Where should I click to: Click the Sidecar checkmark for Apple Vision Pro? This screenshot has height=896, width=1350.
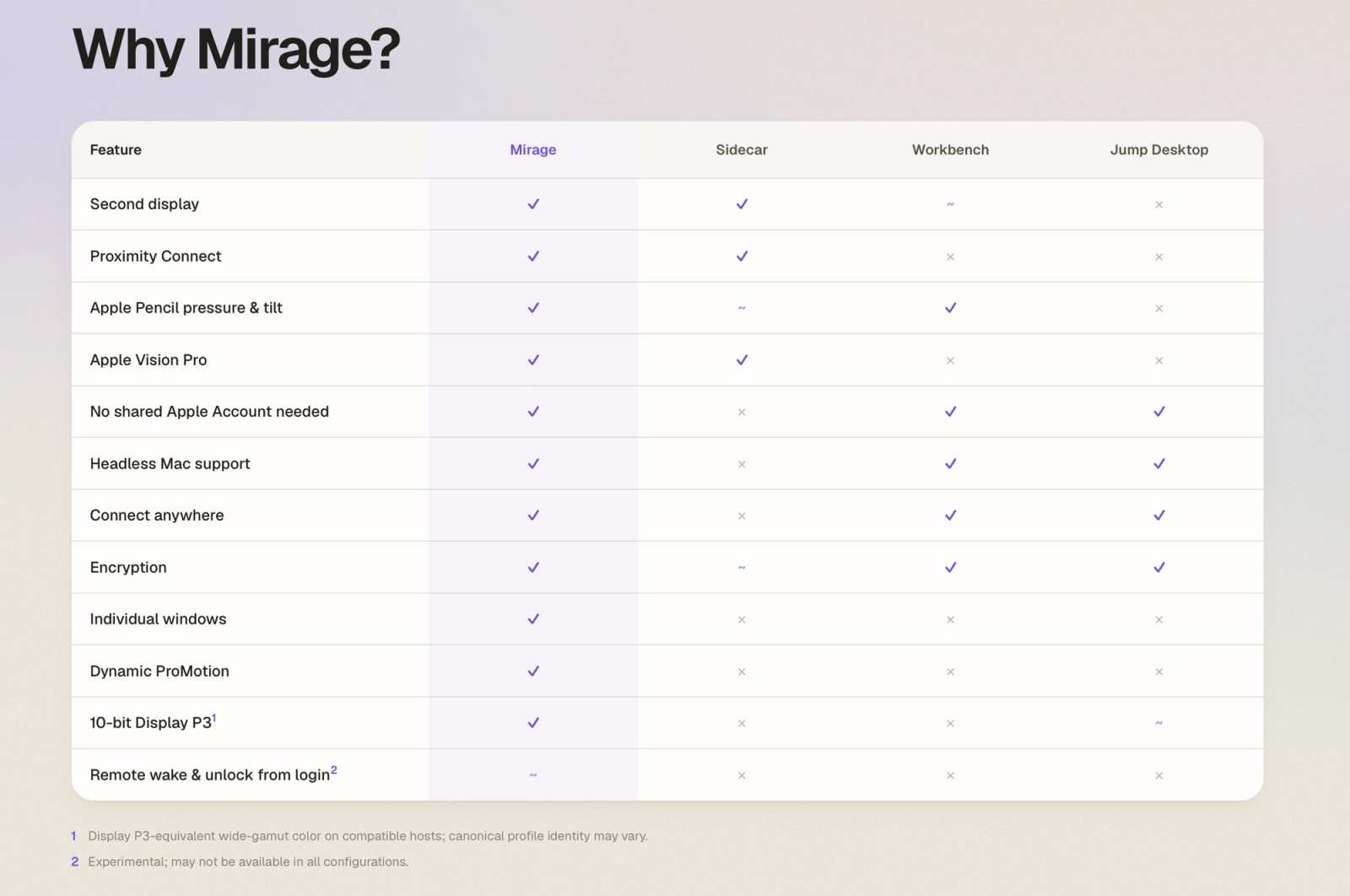pyautogui.click(x=742, y=360)
